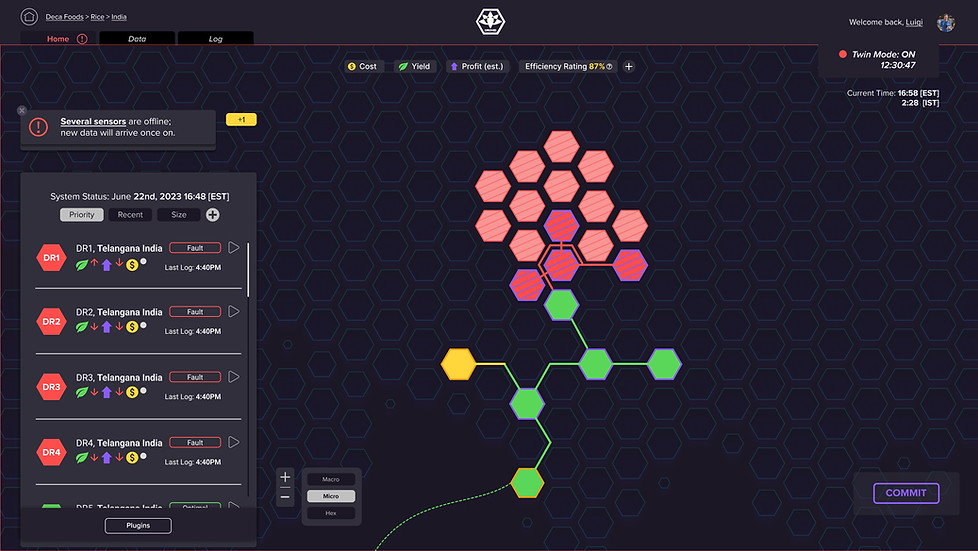Add a new metric with plus button
Image resolution: width=978 pixels, height=551 pixels.
tap(629, 66)
